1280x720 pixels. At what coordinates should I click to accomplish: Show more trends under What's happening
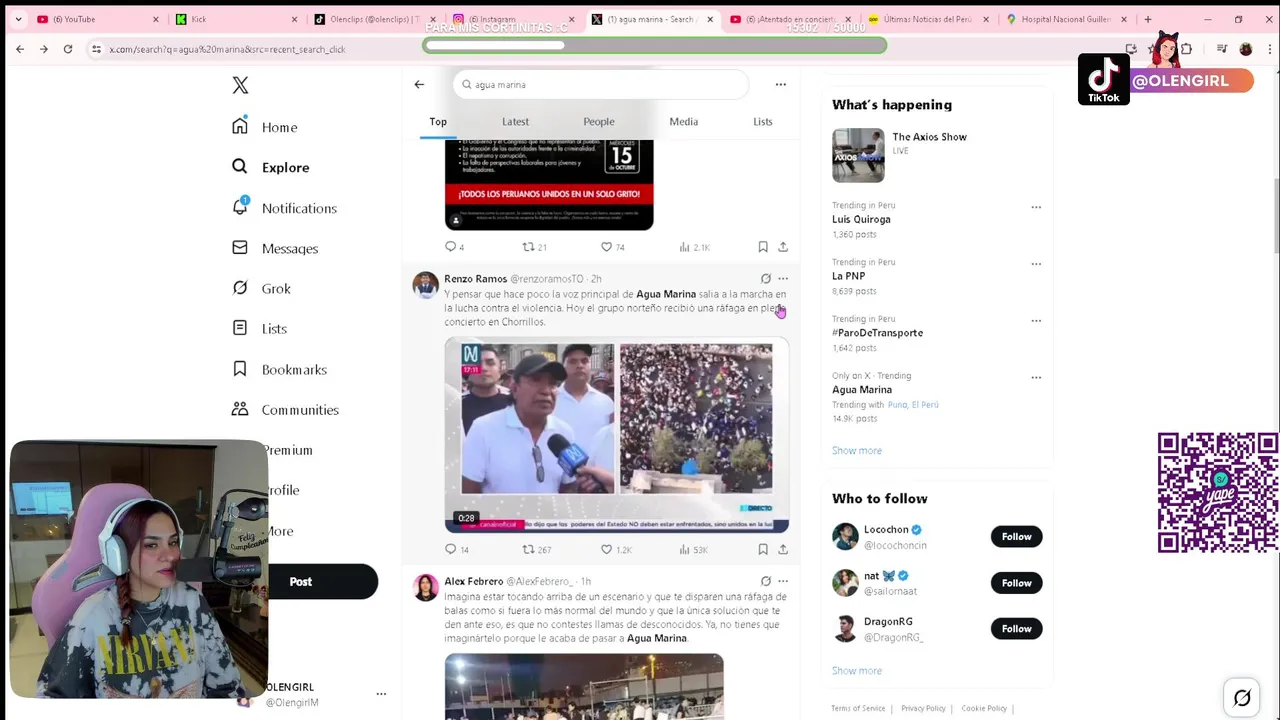point(857,451)
